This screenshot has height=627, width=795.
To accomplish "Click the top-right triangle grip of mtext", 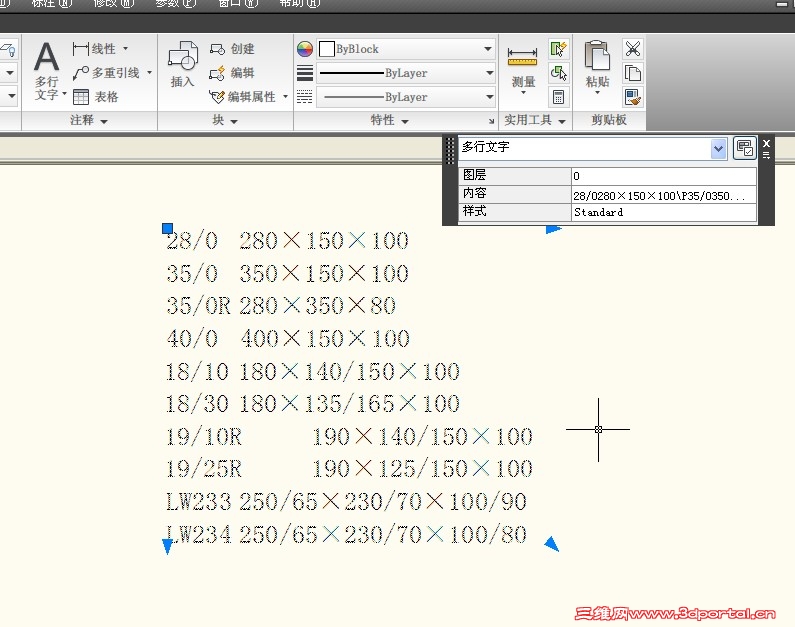I will (554, 229).
